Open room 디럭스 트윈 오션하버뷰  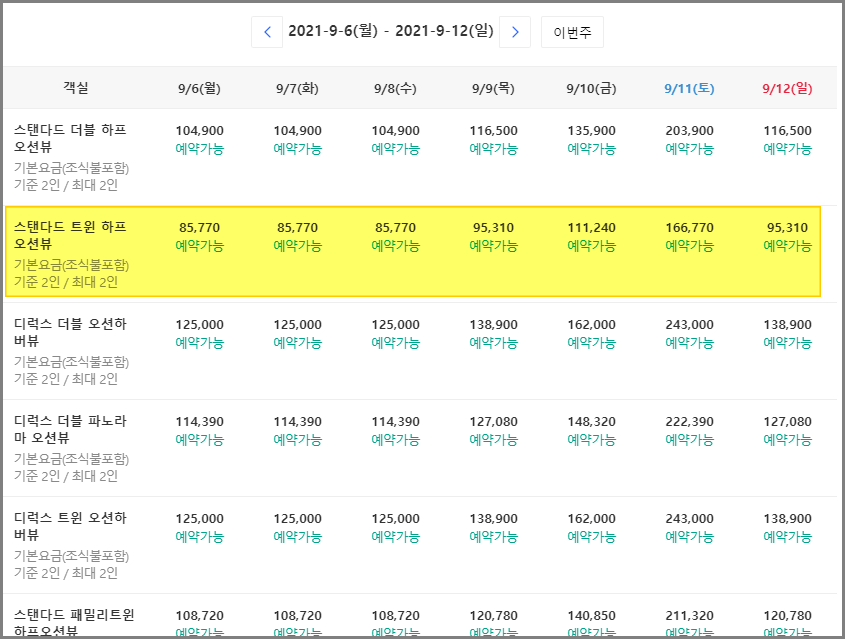click(70, 526)
